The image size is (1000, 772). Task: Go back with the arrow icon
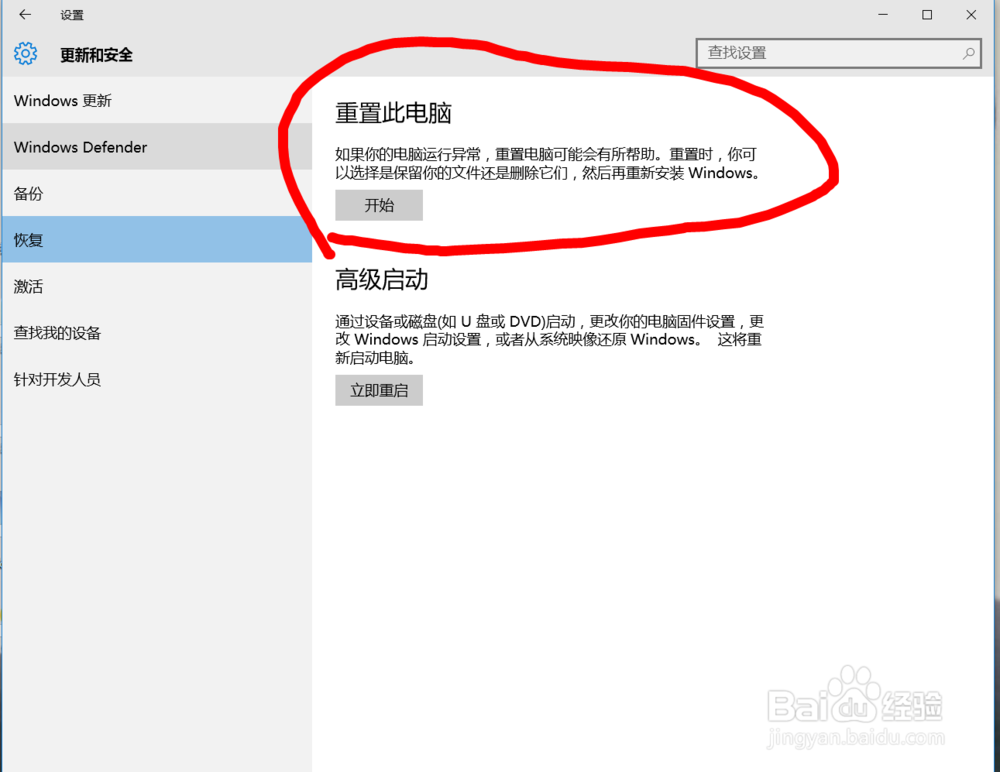point(25,14)
